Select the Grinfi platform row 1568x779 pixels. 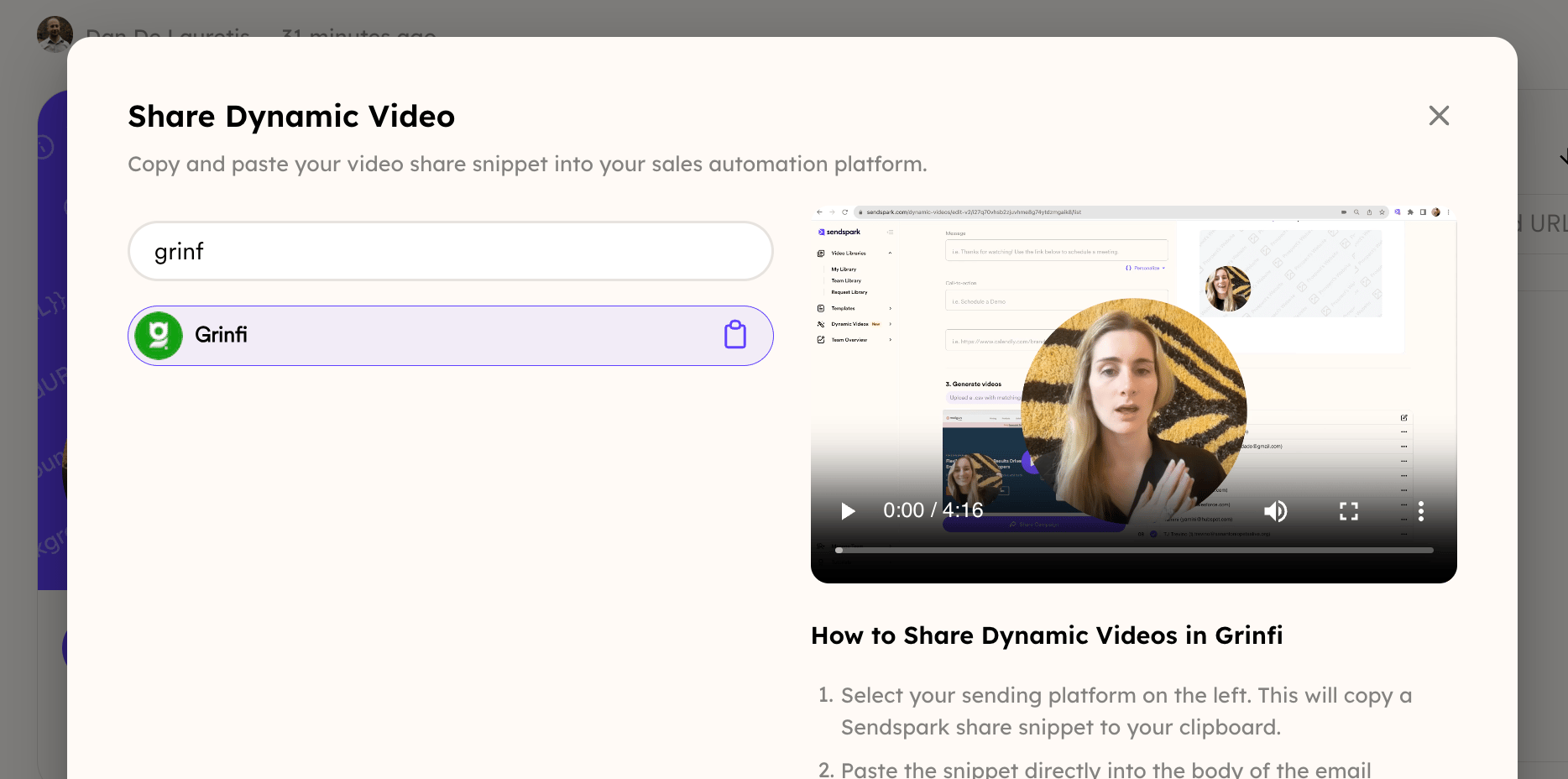click(x=451, y=336)
